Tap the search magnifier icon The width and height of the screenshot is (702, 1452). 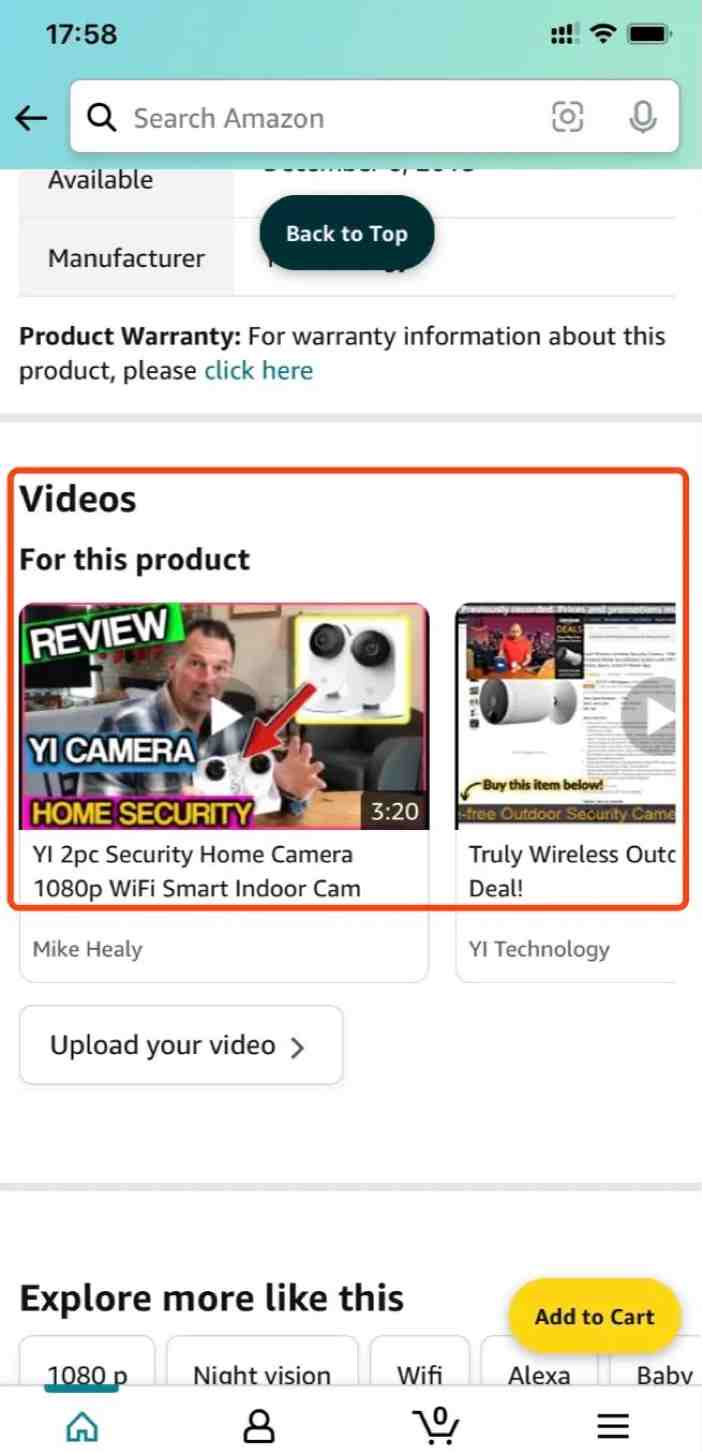tap(102, 118)
